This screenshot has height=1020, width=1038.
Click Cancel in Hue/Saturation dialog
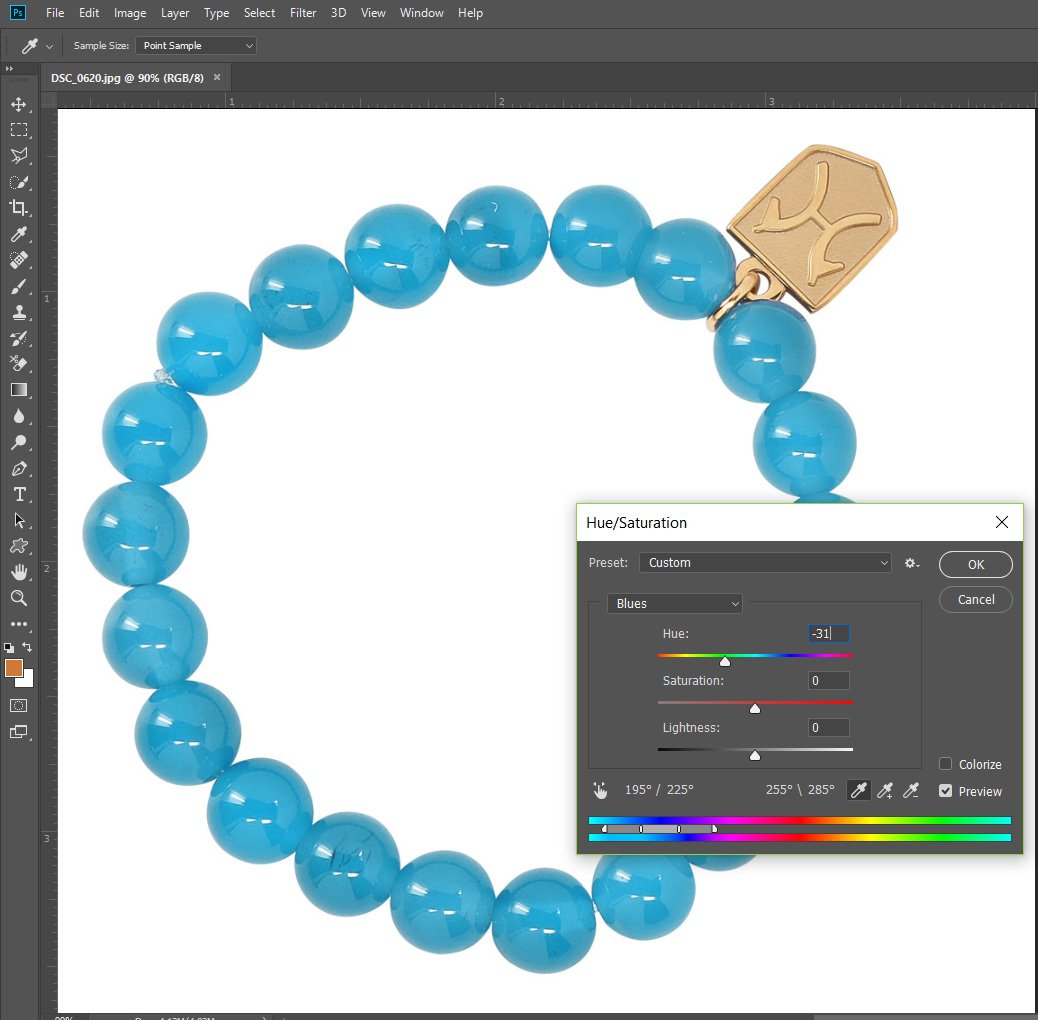(x=976, y=600)
